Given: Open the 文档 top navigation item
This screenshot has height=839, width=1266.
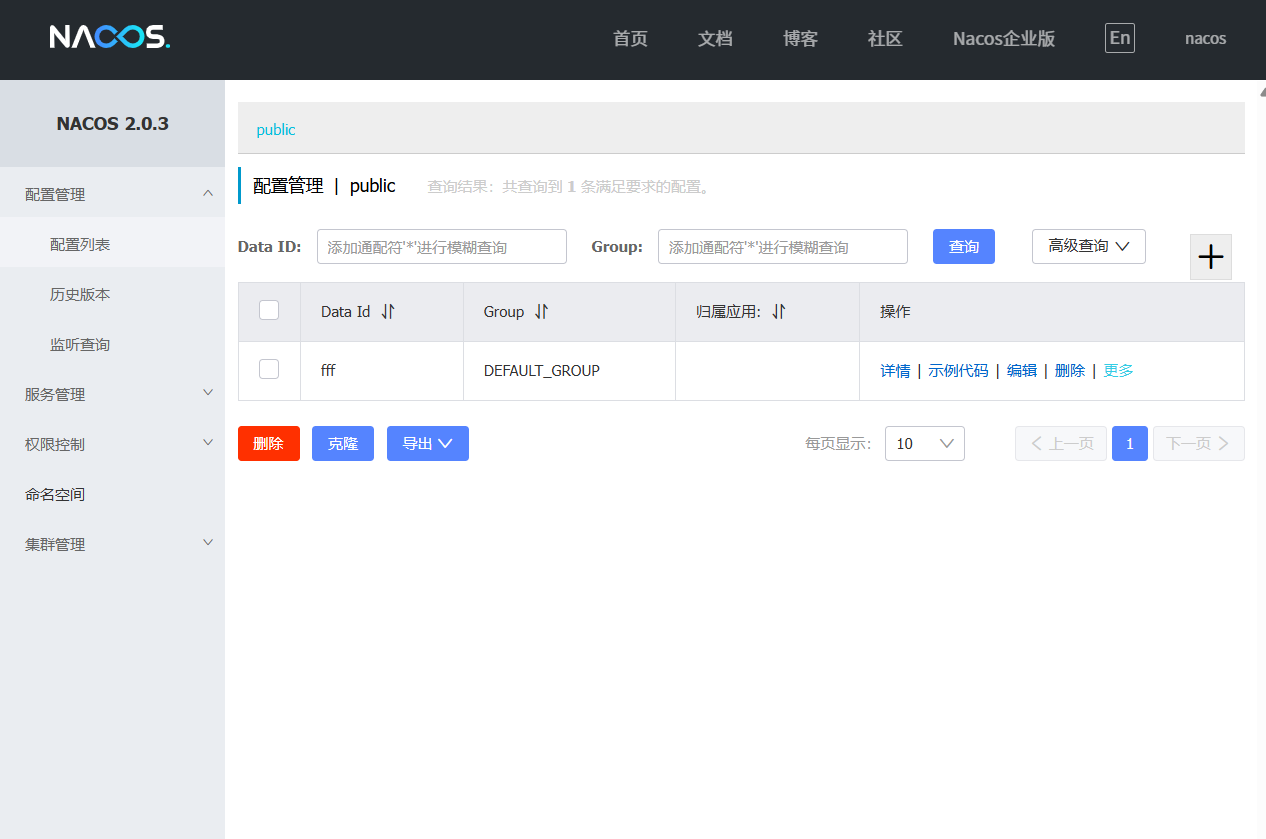Looking at the screenshot, I should point(715,39).
